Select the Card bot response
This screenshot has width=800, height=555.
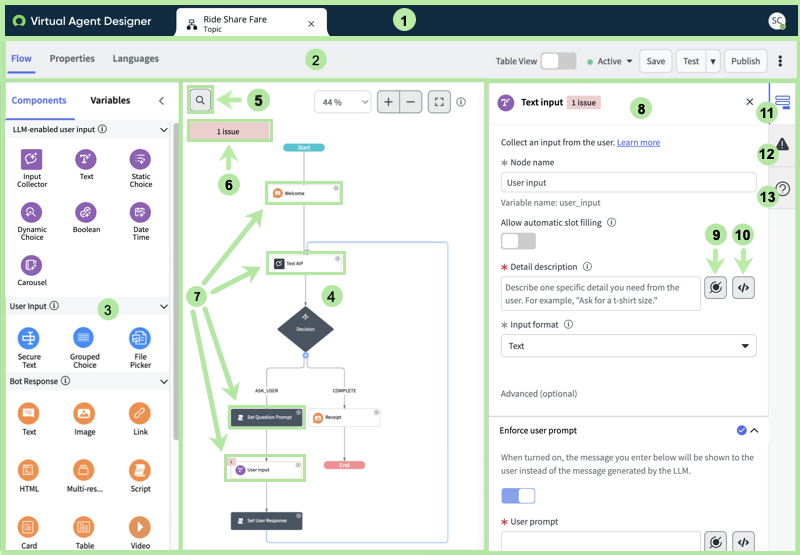29,526
